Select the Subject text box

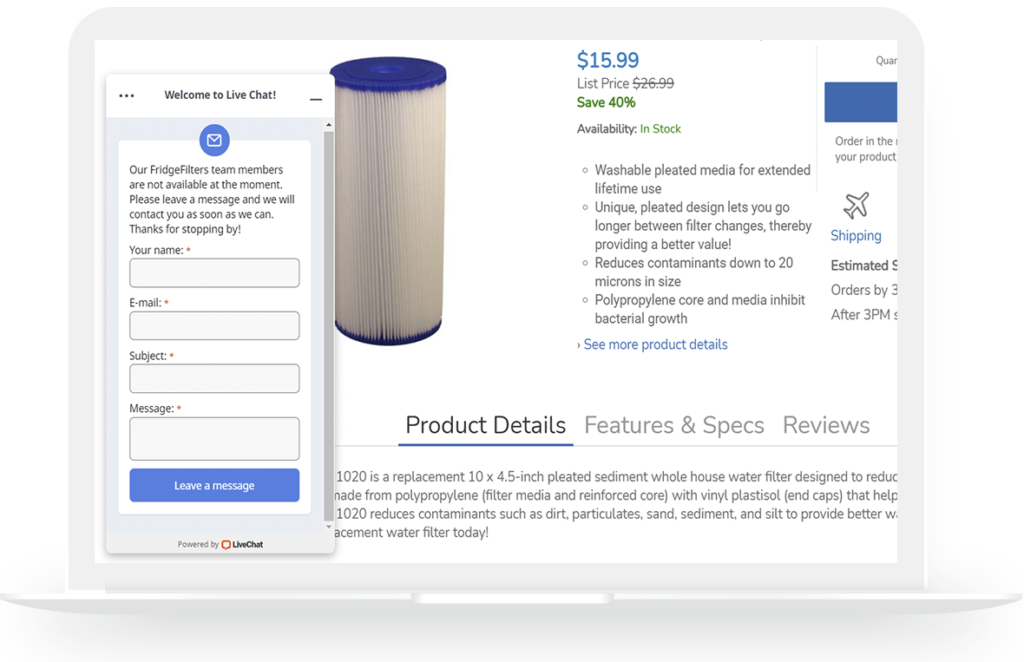[214, 379]
